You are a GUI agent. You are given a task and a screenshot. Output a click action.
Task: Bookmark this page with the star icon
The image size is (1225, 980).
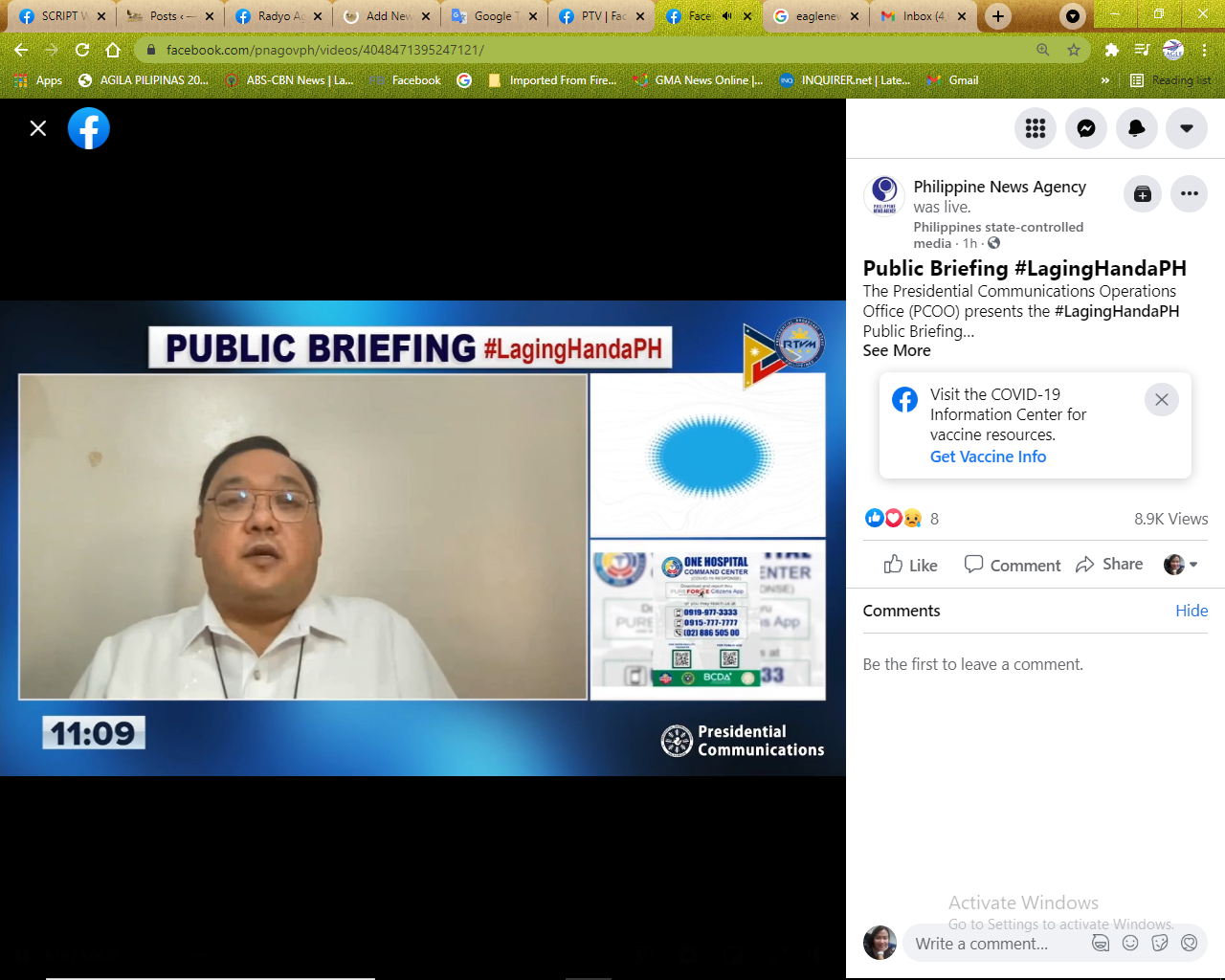point(1074,50)
